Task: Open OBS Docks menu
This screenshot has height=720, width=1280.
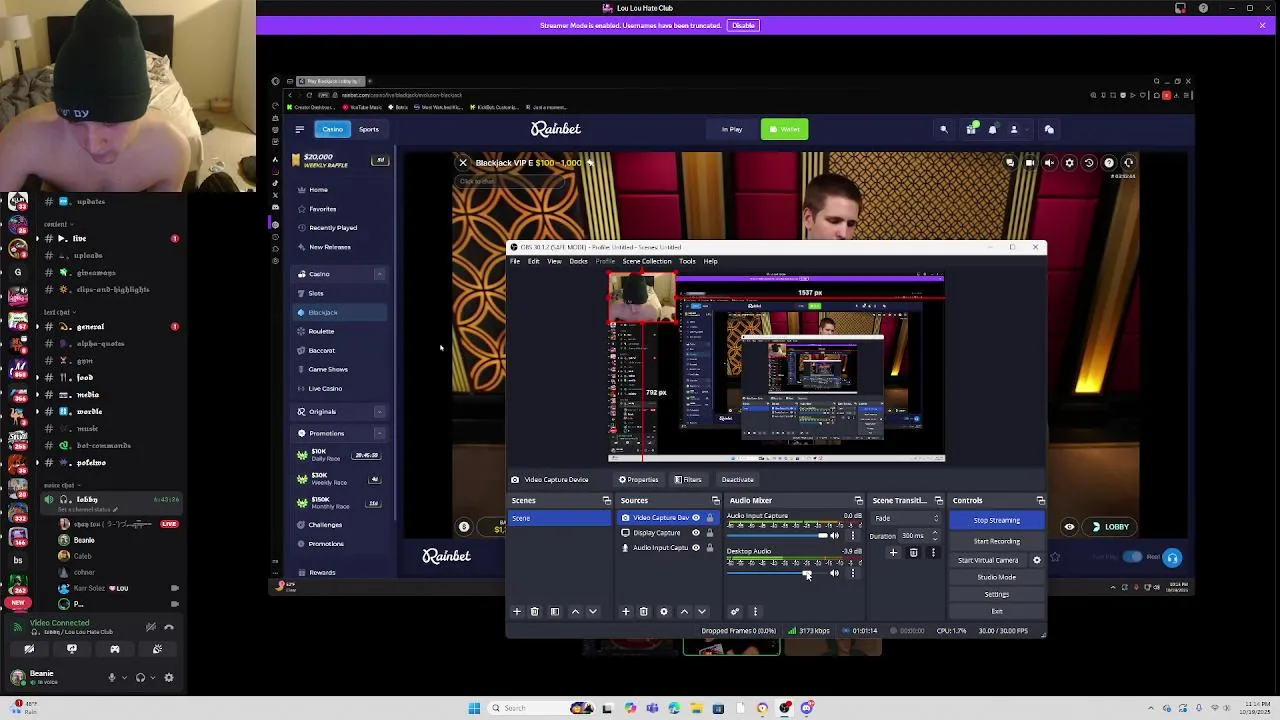Action: tap(578, 261)
